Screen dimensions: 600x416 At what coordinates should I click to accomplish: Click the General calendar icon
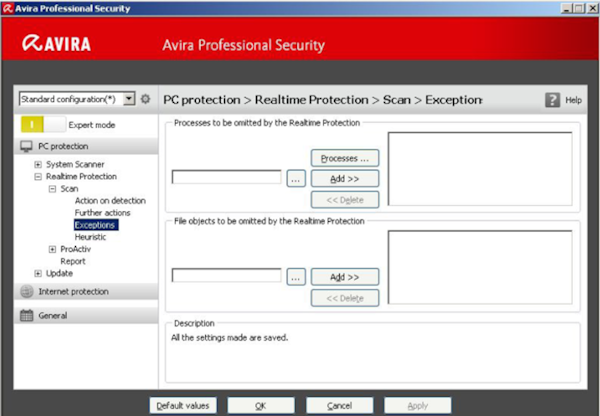pos(26,315)
